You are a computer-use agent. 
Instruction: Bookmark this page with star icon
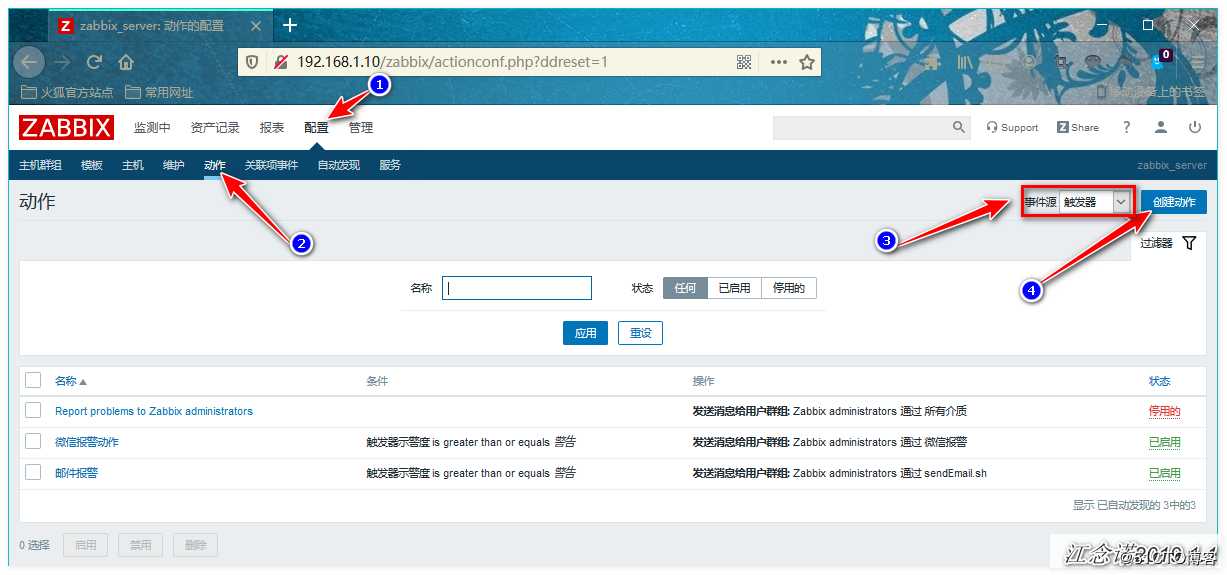click(x=807, y=62)
